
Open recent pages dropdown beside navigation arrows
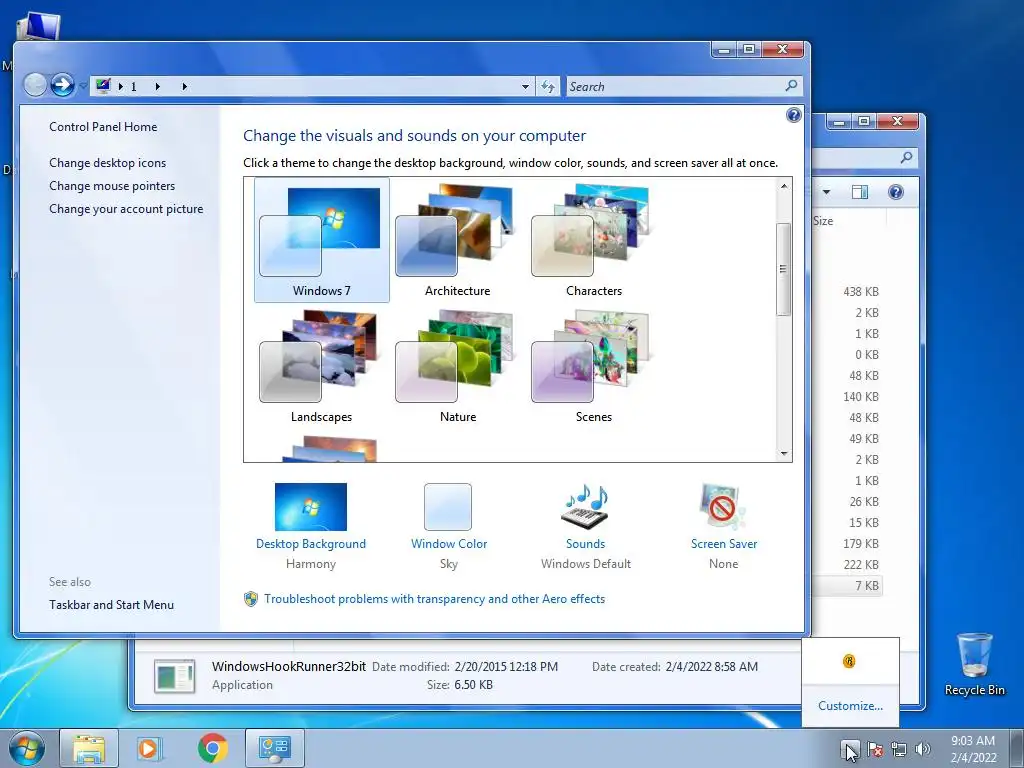[83, 86]
